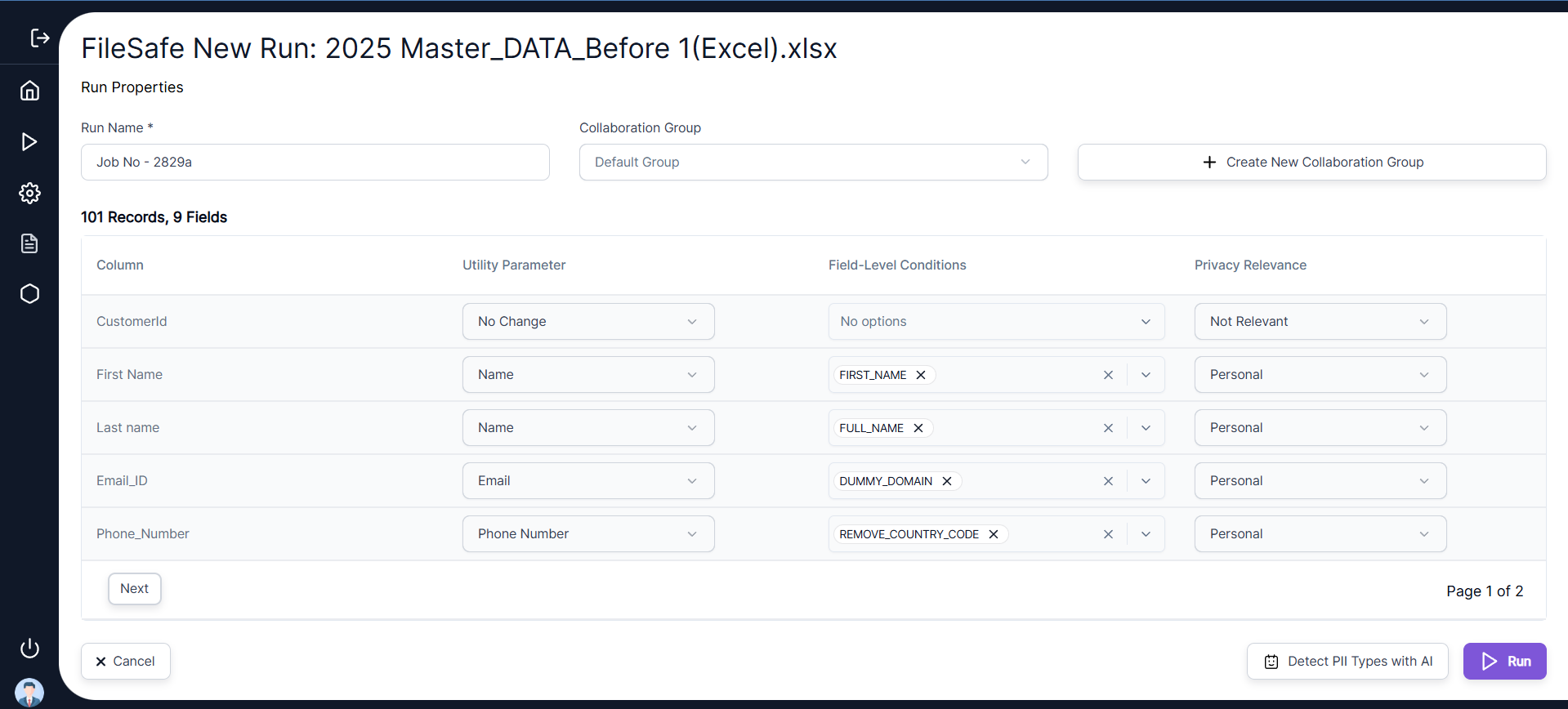Click the logout arrow icon in sidebar
Screen dimensions: 1568x709
click(39, 38)
